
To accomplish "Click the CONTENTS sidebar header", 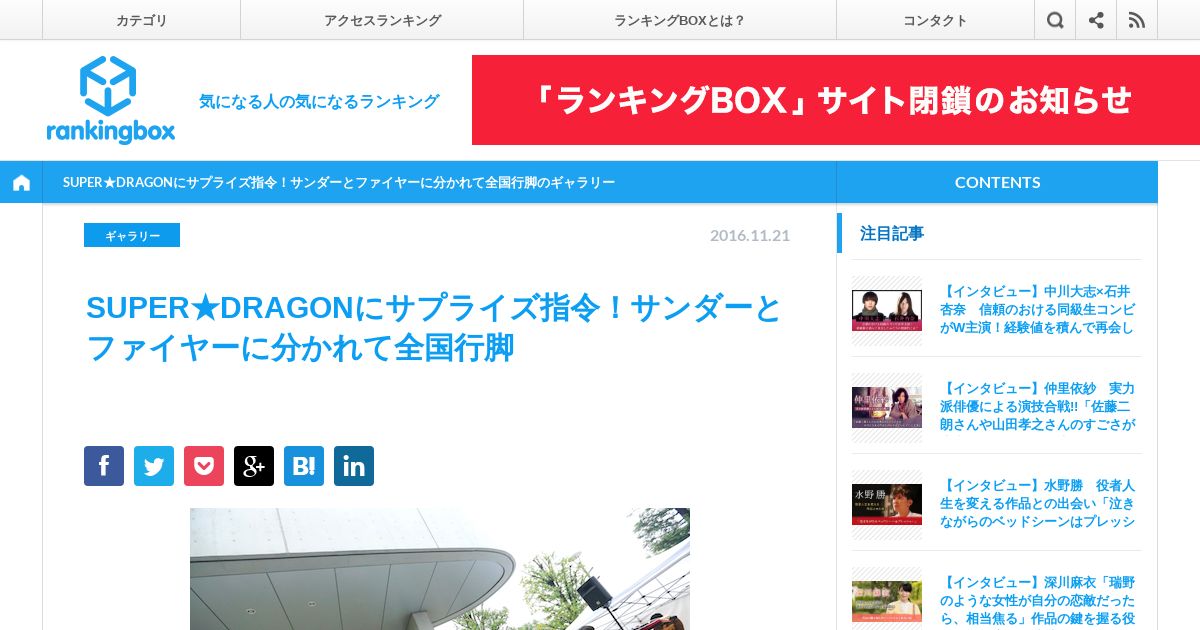I will coord(997,182).
